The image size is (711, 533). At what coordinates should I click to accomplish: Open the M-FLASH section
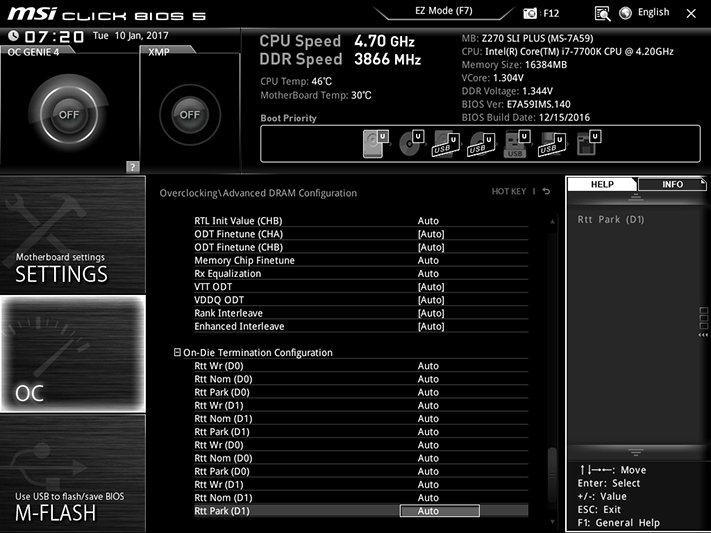coord(73,473)
